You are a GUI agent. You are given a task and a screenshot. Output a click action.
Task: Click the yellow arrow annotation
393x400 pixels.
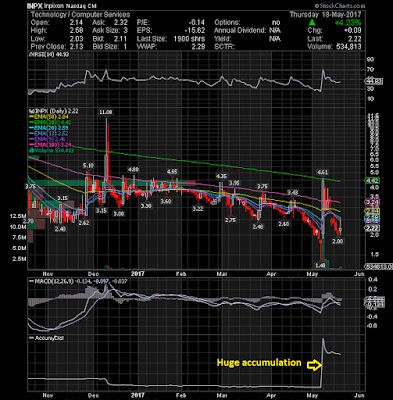[x=314, y=365]
